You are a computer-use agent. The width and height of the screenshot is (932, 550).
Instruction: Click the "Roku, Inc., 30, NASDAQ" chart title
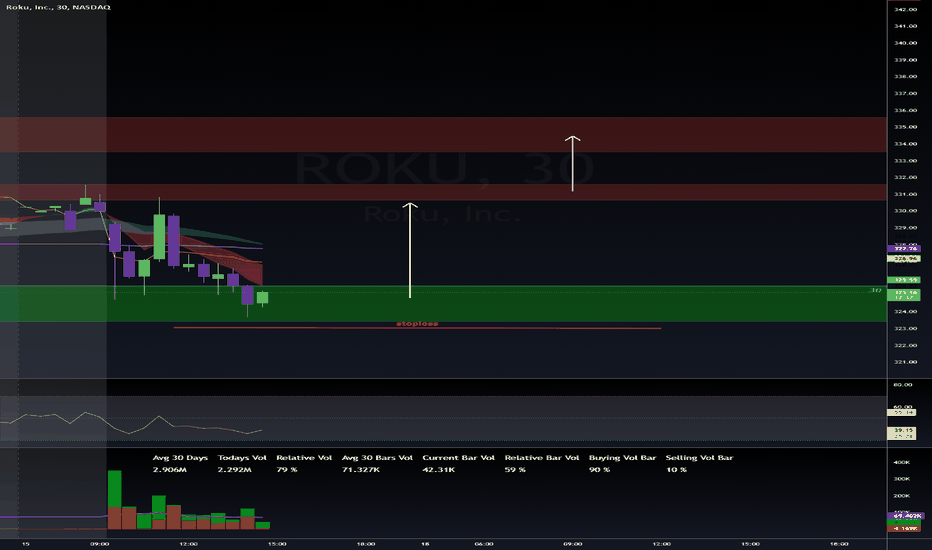pos(58,7)
